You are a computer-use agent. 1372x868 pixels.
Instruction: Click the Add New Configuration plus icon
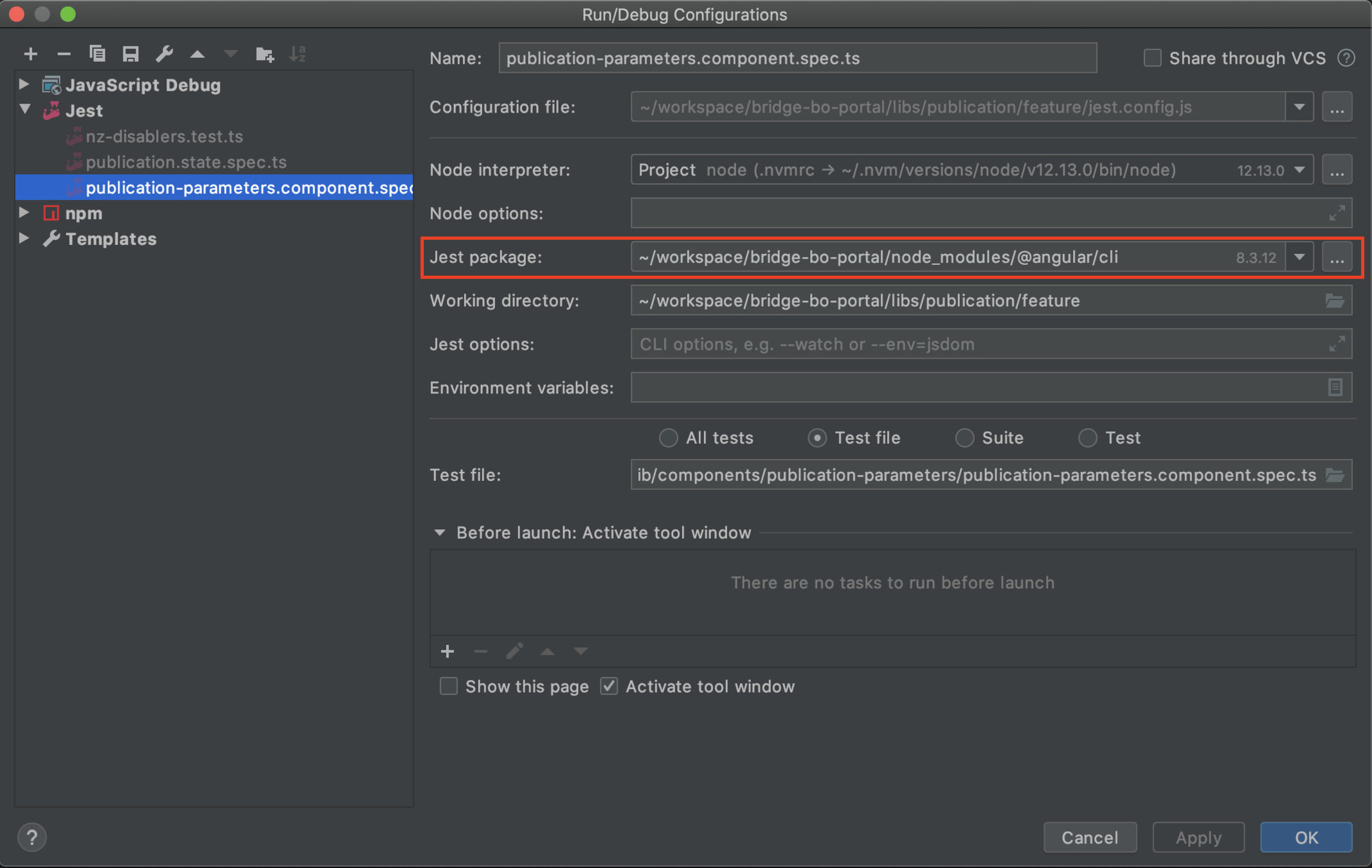pyautogui.click(x=30, y=55)
